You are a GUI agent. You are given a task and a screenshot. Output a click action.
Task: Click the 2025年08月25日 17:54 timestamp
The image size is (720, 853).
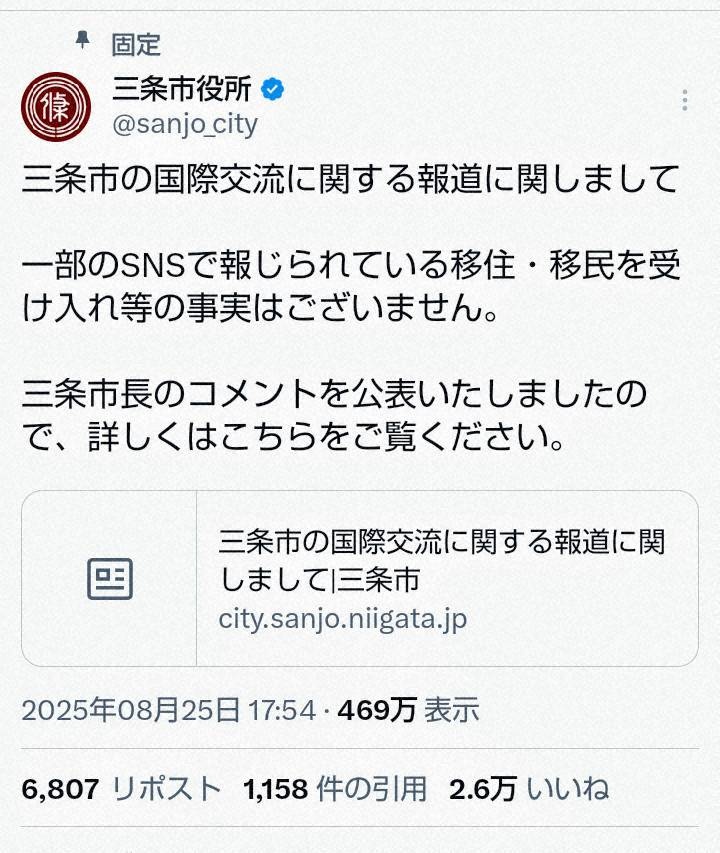(168, 710)
